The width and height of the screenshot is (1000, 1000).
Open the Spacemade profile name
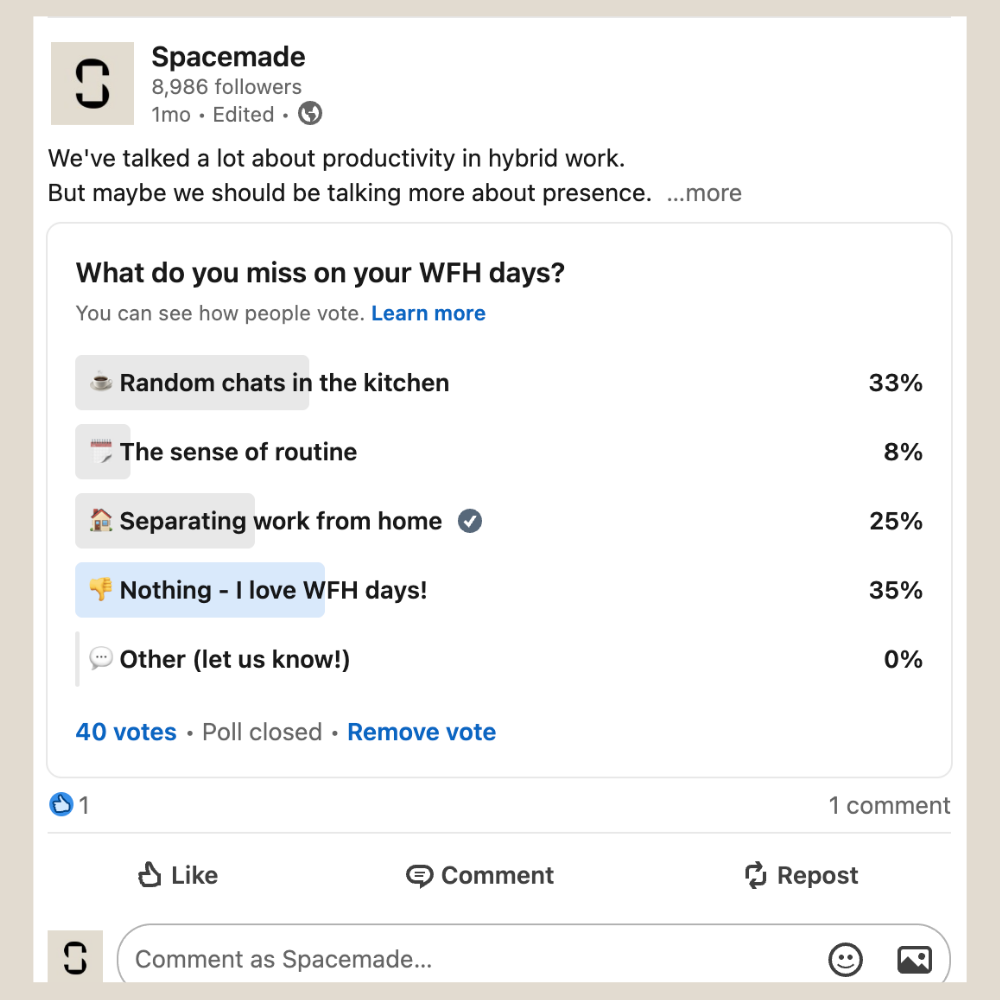pyautogui.click(x=228, y=57)
